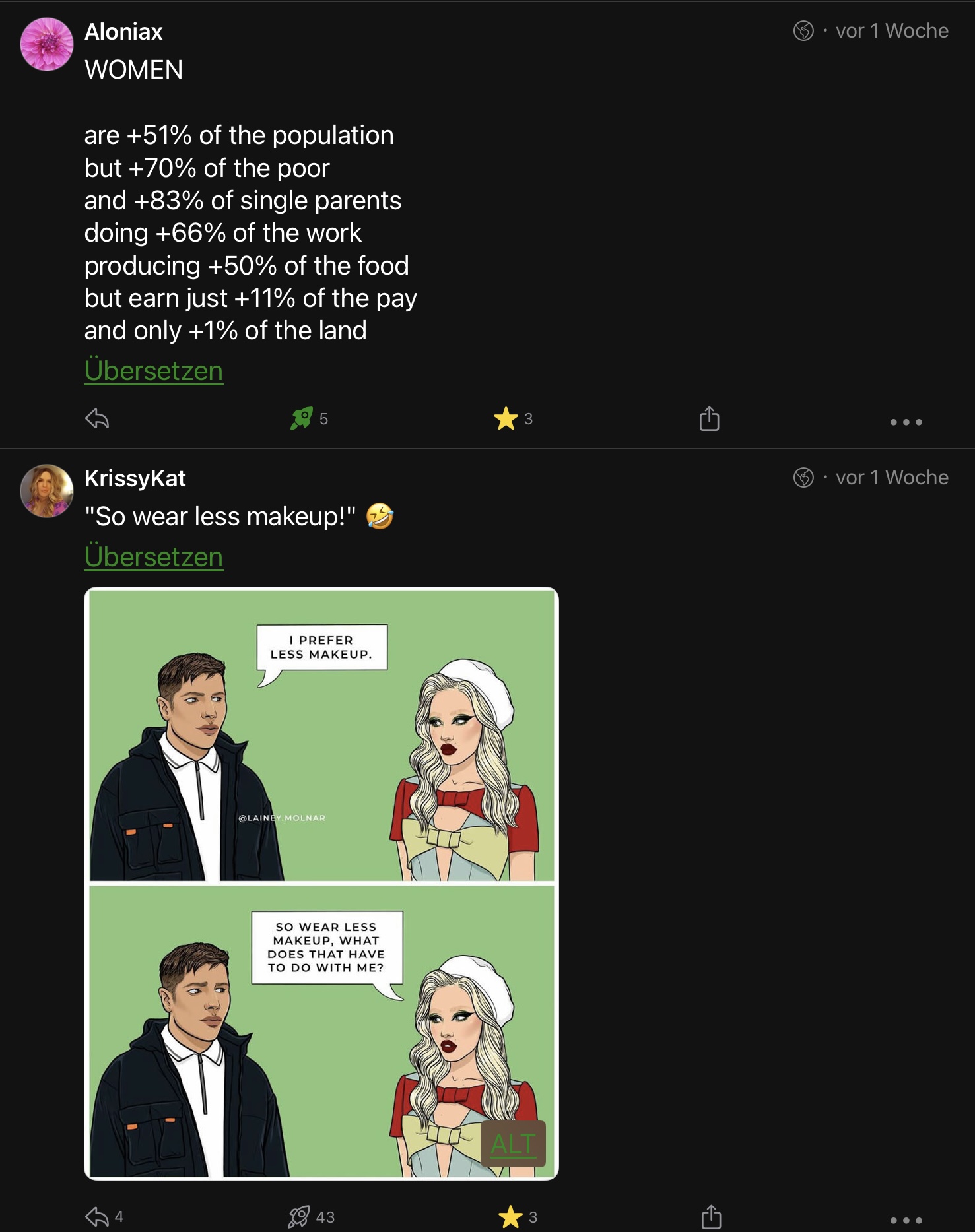975x1232 pixels.
Task: Open Aloniax's pink flower avatar
Action: point(47,44)
